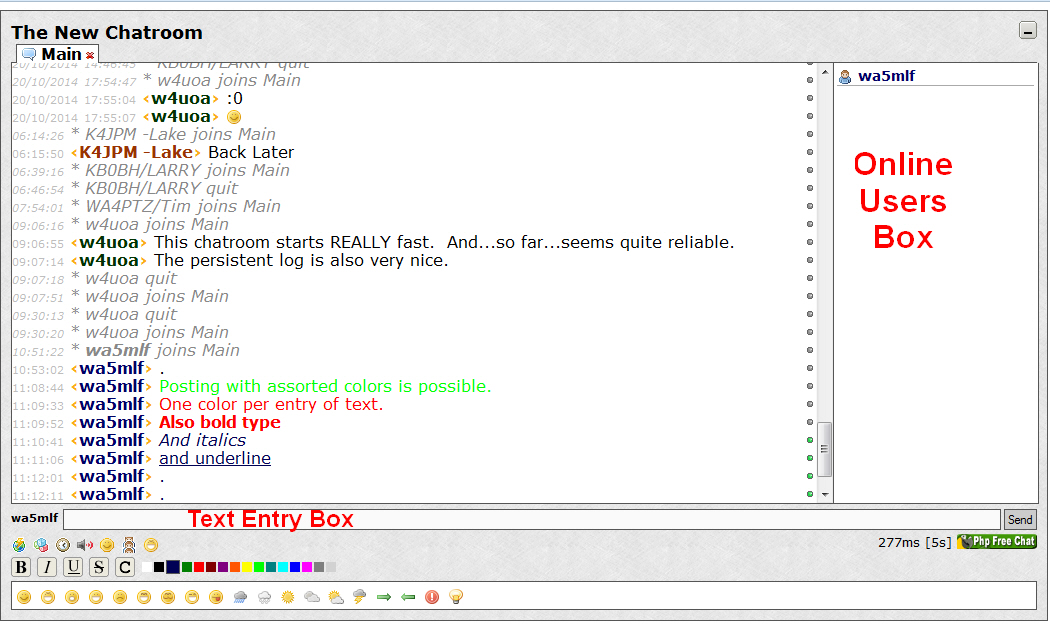The width and height of the screenshot is (1050, 627).
Task: Pick the purple text color swatch
Action: [223, 567]
